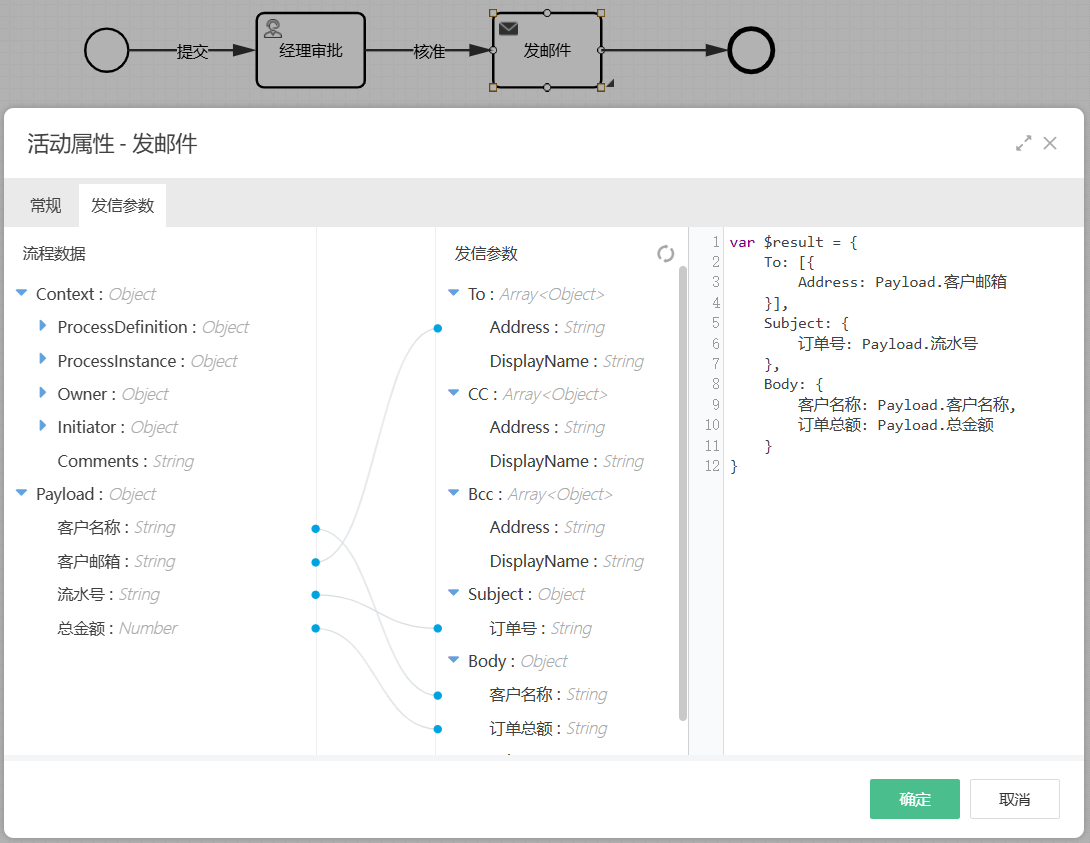Open the 发信参数 tab
The width and height of the screenshot is (1090, 843).
(122, 206)
